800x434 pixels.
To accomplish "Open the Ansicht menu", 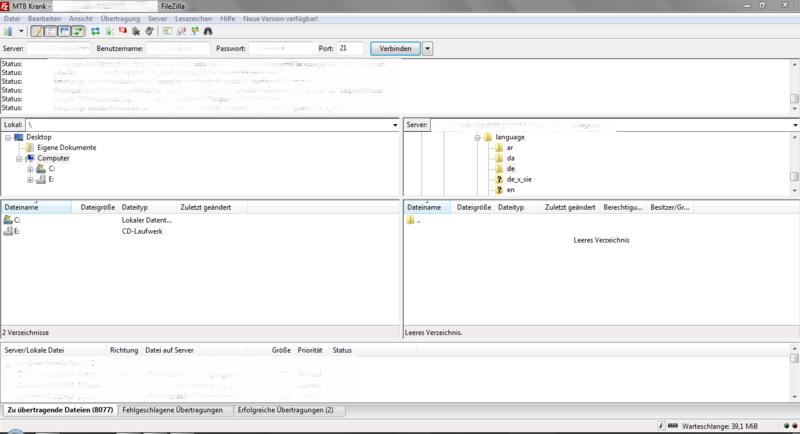I will tap(81, 18).
